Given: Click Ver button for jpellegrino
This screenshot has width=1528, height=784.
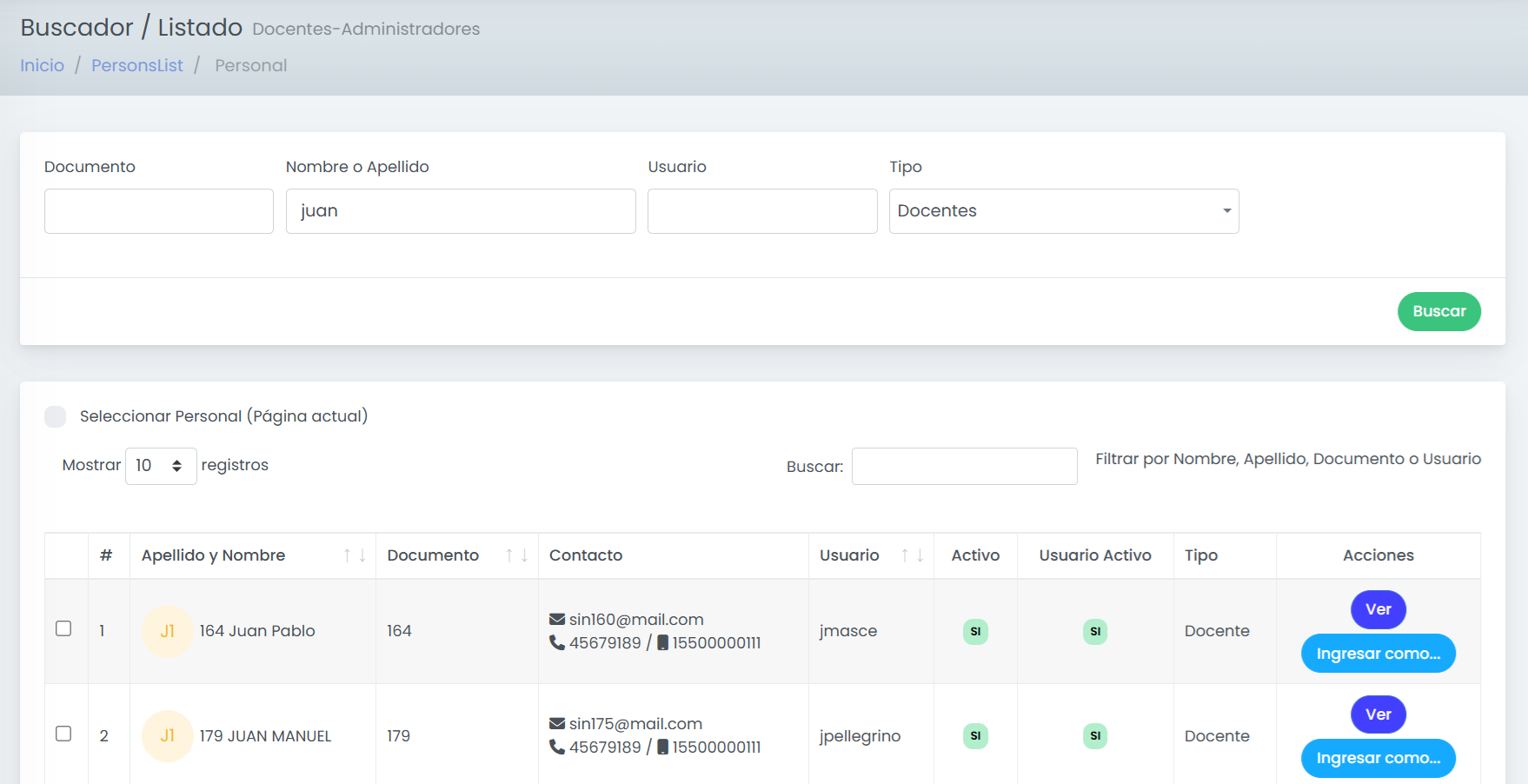Looking at the screenshot, I should pyautogui.click(x=1379, y=714).
